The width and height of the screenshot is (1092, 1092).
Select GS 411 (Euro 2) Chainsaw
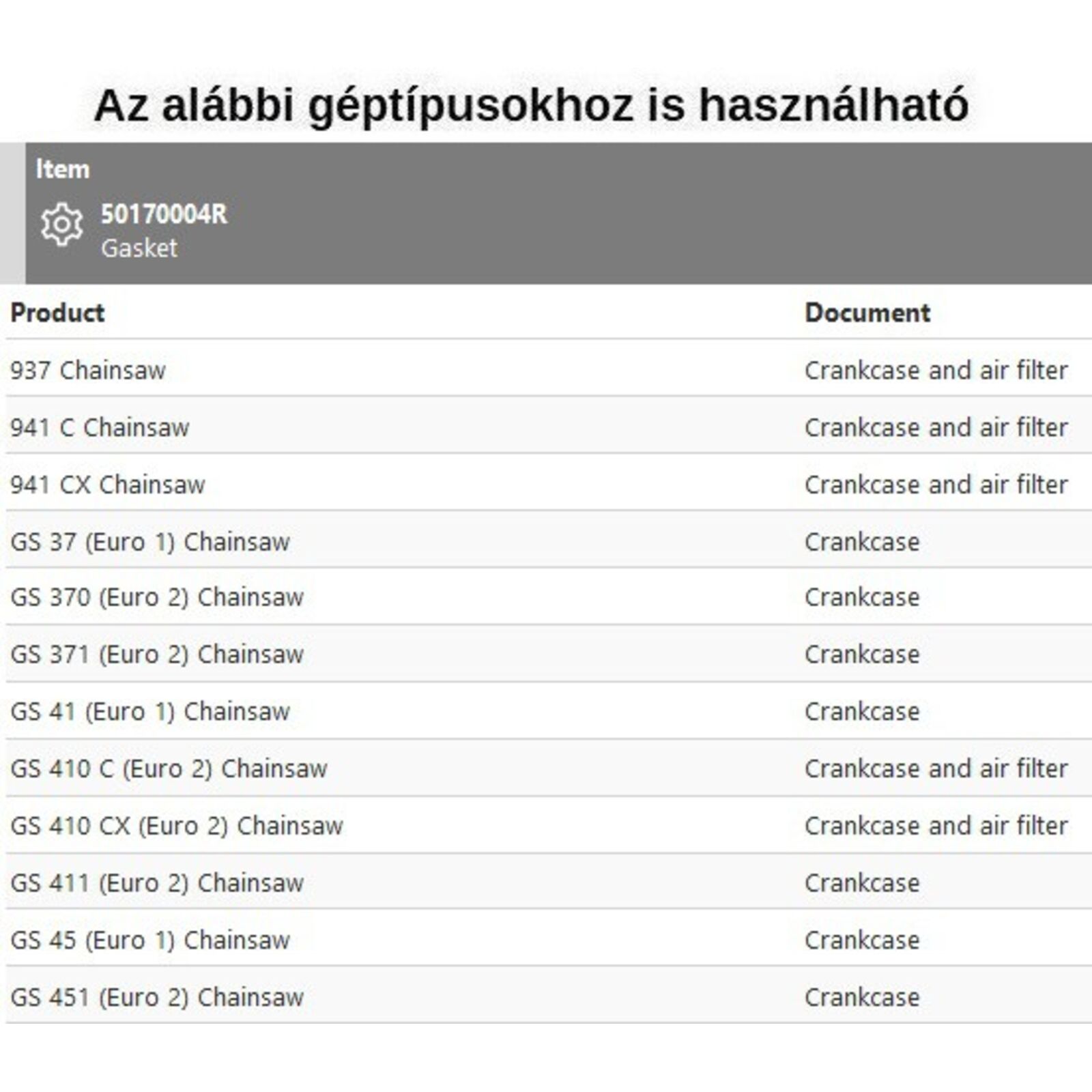(x=157, y=883)
